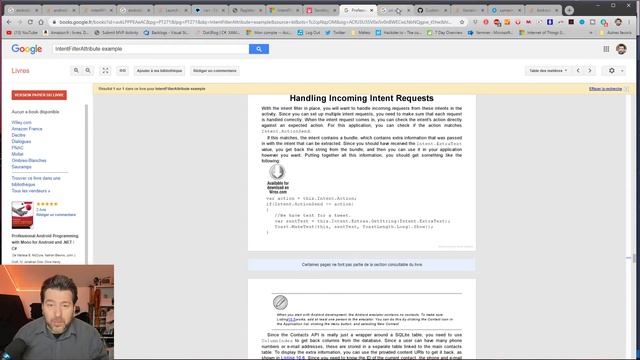Open the Google account avatar menu
The width and height of the screenshot is (640, 360).
[x=621, y=49]
